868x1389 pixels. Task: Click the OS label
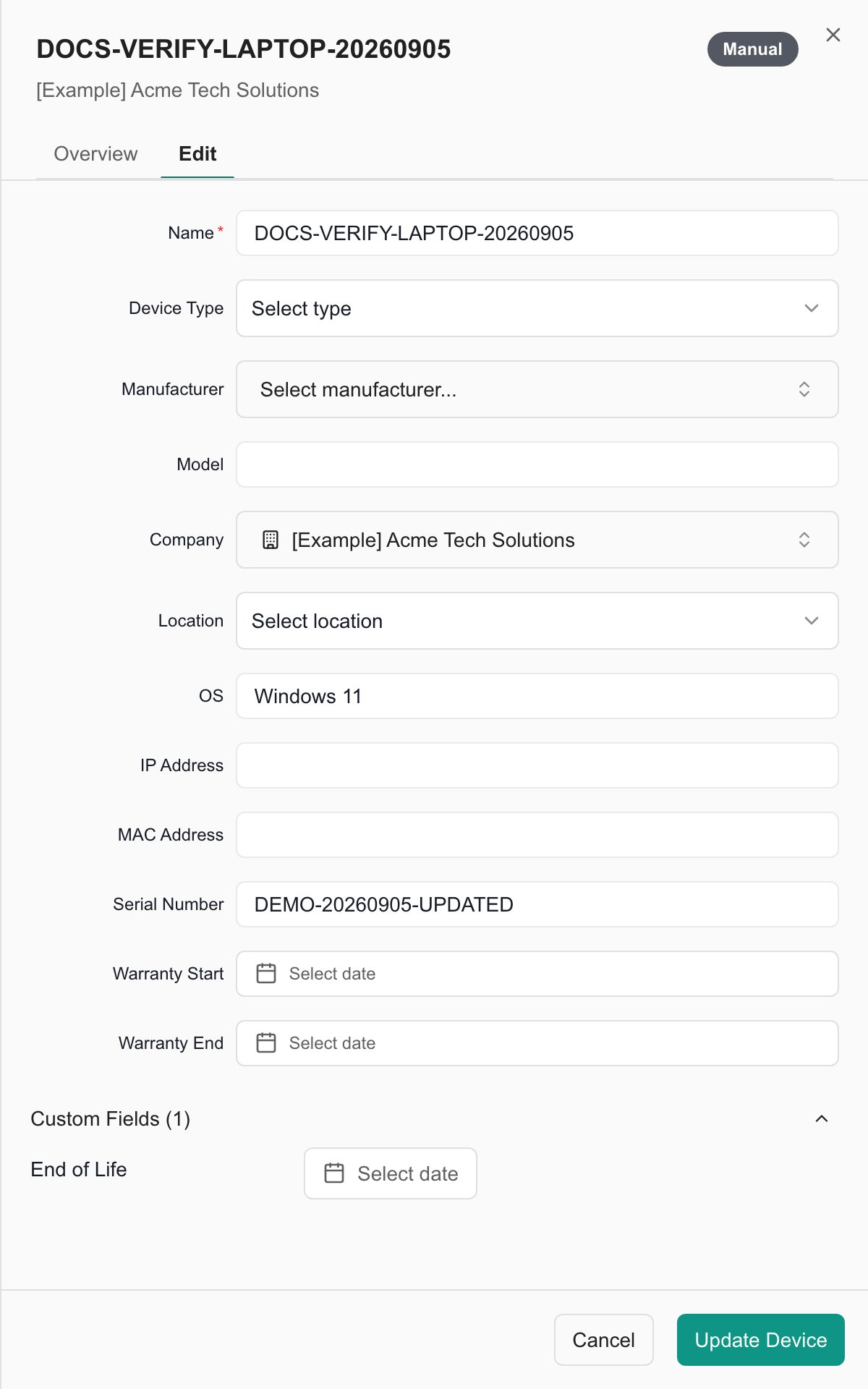point(211,696)
